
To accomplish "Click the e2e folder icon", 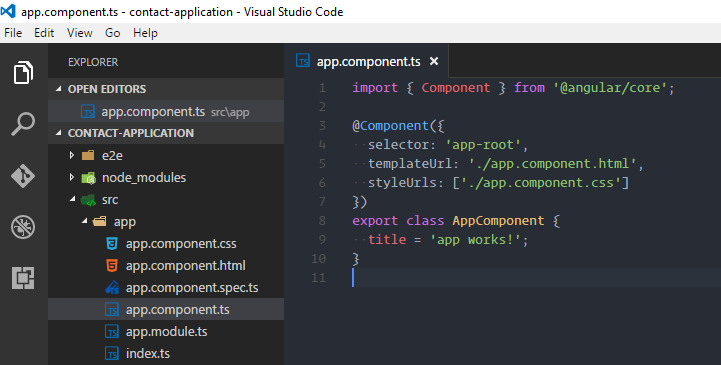I will [88, 155].
